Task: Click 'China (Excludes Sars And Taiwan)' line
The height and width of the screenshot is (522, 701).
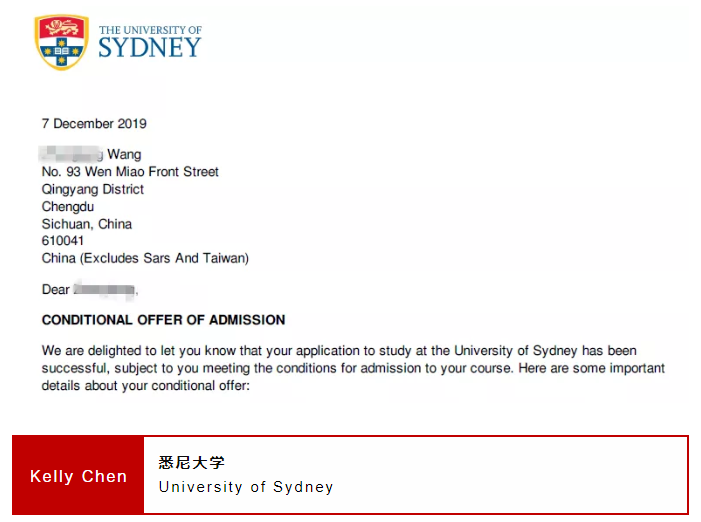Action: coord(145,258)
